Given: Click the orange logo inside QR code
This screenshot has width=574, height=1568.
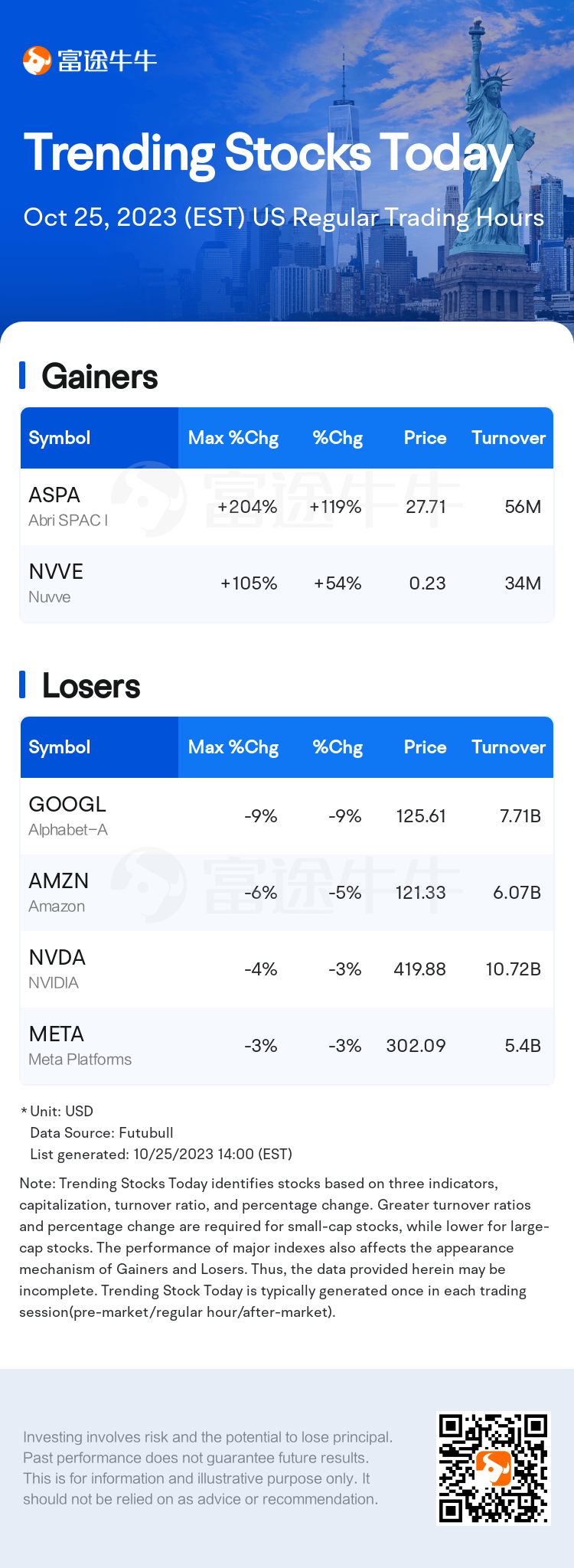Looking at the screenshot, I should (x=493, y=1467).
